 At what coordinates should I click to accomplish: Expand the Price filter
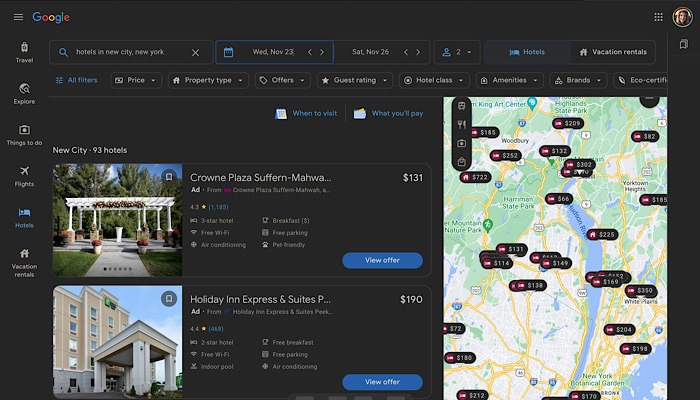tap(136, 80)
